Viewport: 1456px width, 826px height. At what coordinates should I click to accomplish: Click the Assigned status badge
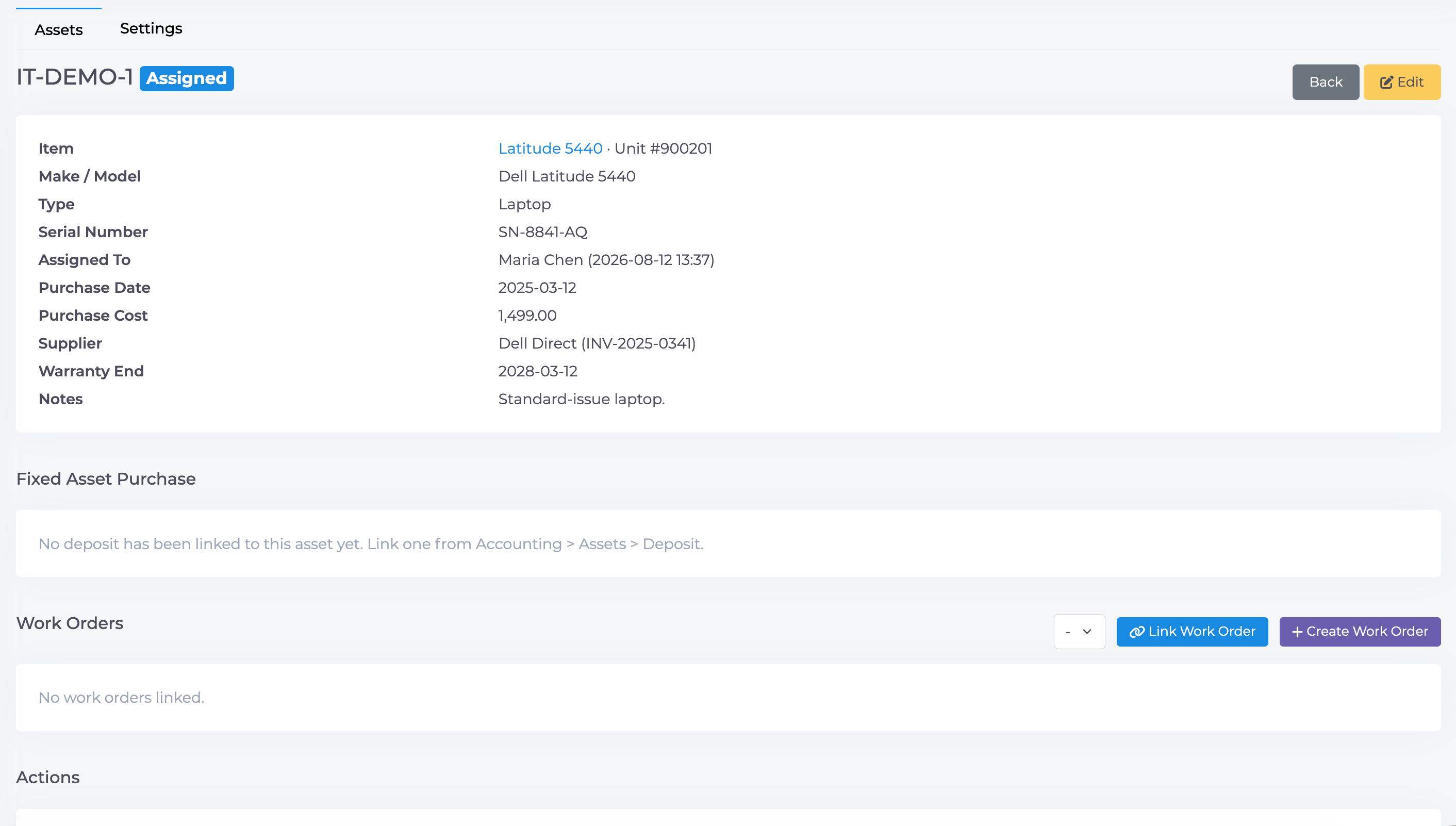coord(187,78)
